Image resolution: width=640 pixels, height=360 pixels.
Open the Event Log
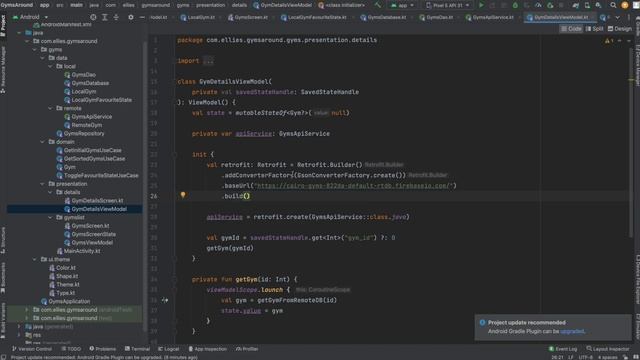563,349
